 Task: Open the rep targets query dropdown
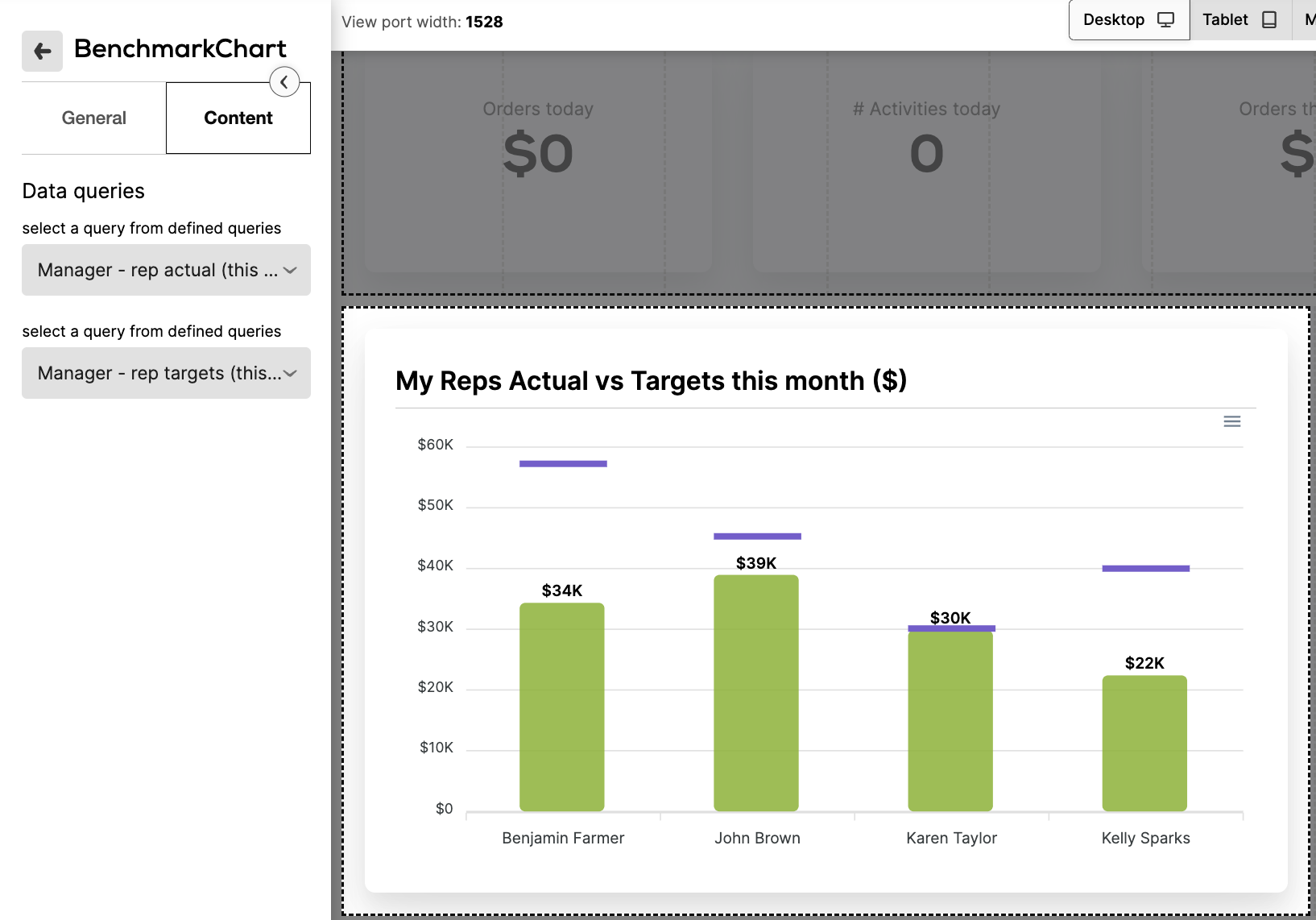click(166, 373)
